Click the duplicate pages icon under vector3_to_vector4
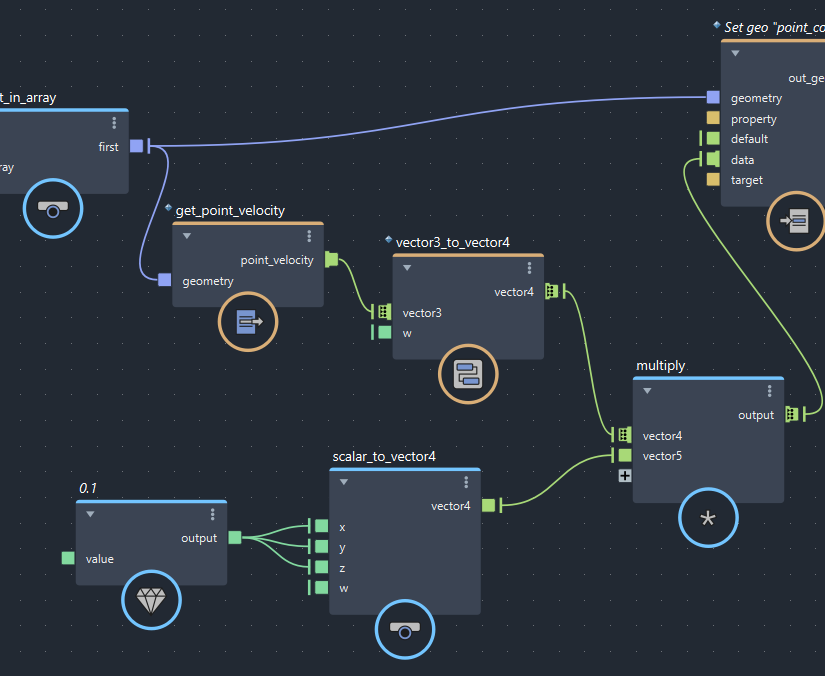The width and height of the screenshot is (825, 676). click(468, 374)
